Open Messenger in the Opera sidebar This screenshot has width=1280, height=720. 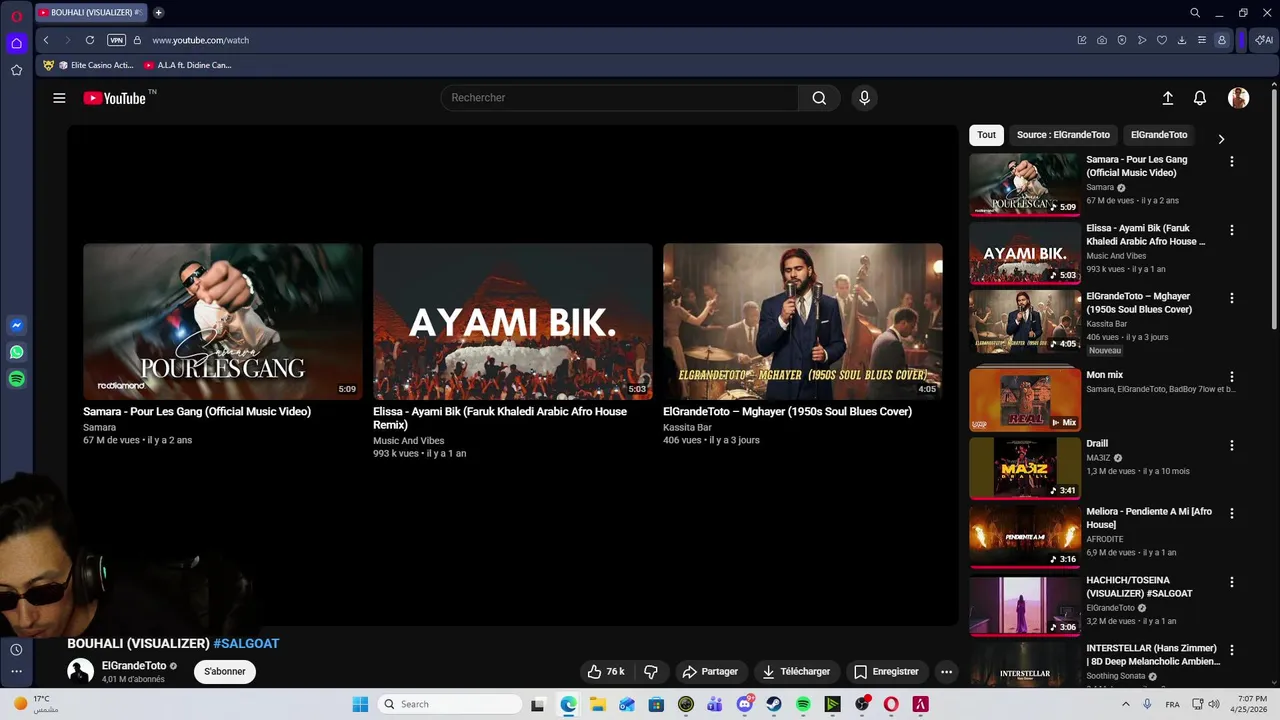click(16, 325)
